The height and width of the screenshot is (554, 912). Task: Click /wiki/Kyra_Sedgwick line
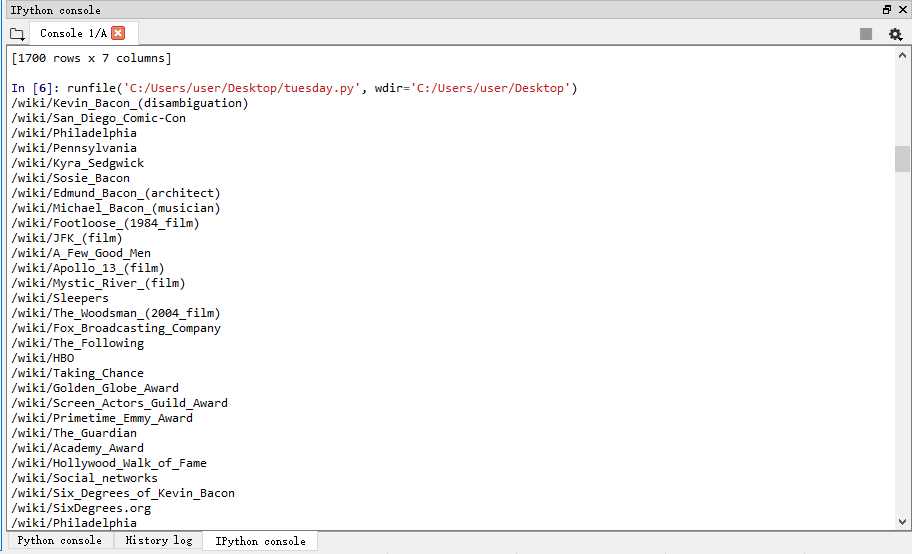tap(77, 163)
